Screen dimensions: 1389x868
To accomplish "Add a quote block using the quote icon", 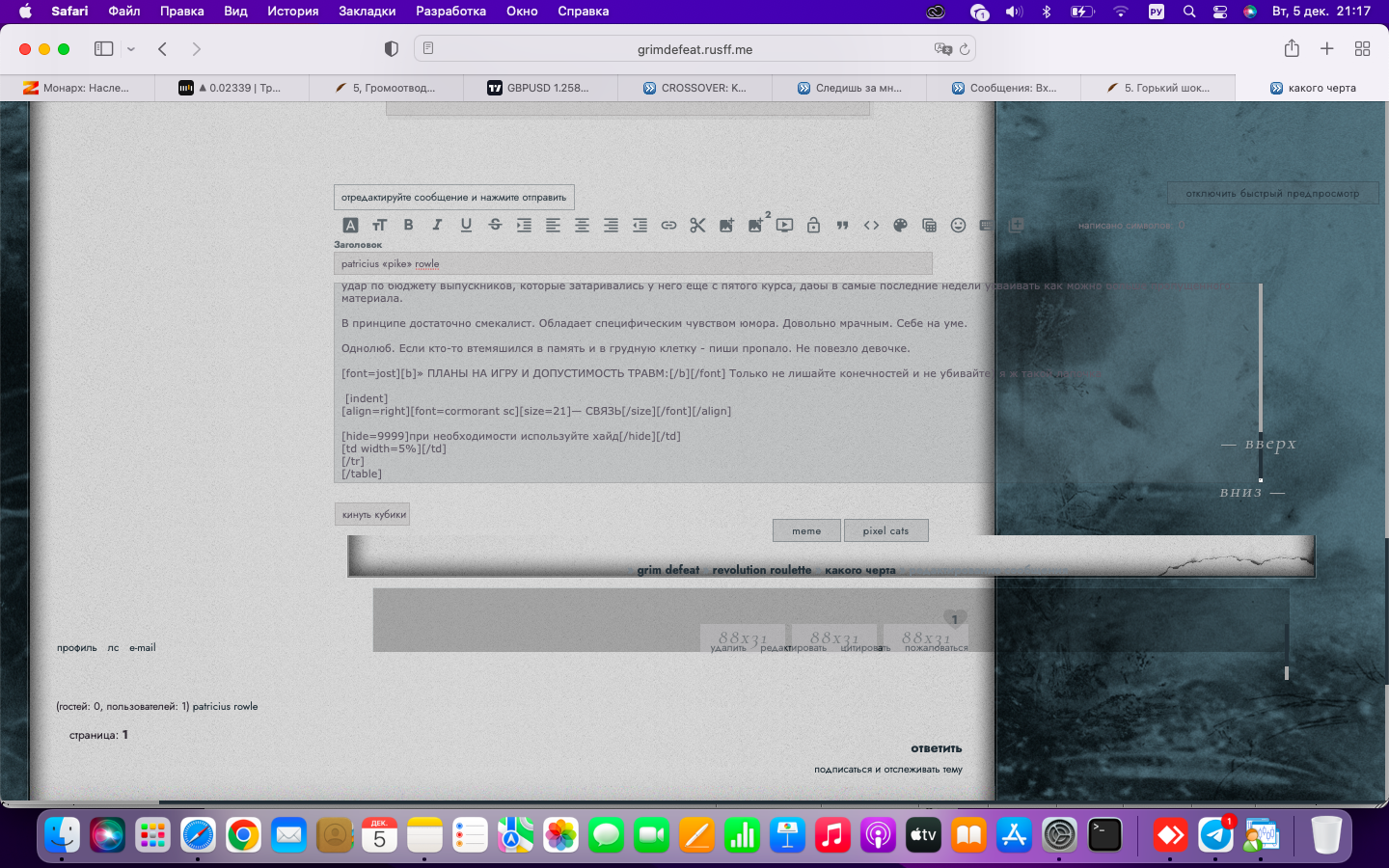I will tap(842, 225).
